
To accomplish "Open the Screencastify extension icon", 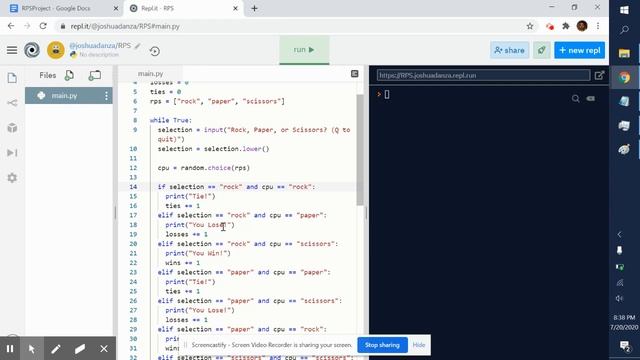I will pos(550,27).
